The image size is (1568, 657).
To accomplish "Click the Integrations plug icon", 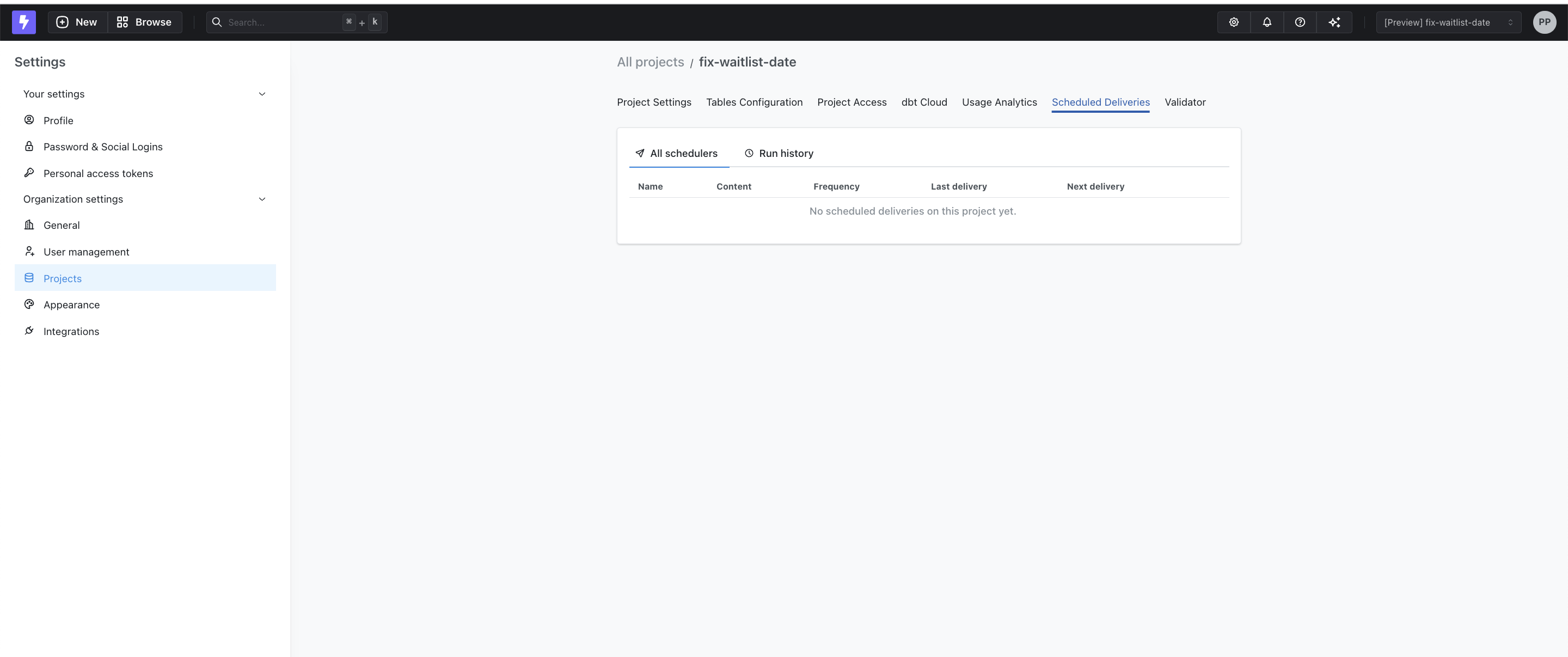I will [29, 331].
